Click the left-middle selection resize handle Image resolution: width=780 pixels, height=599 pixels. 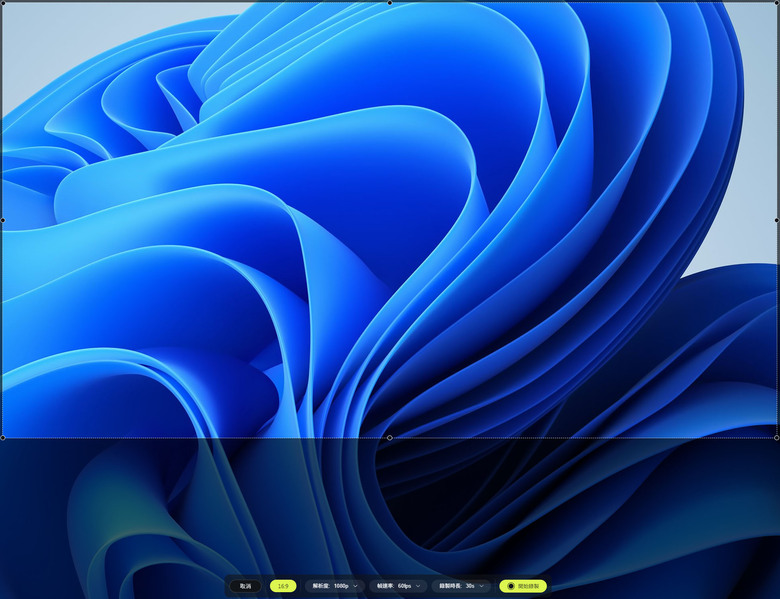pos(2,220)
